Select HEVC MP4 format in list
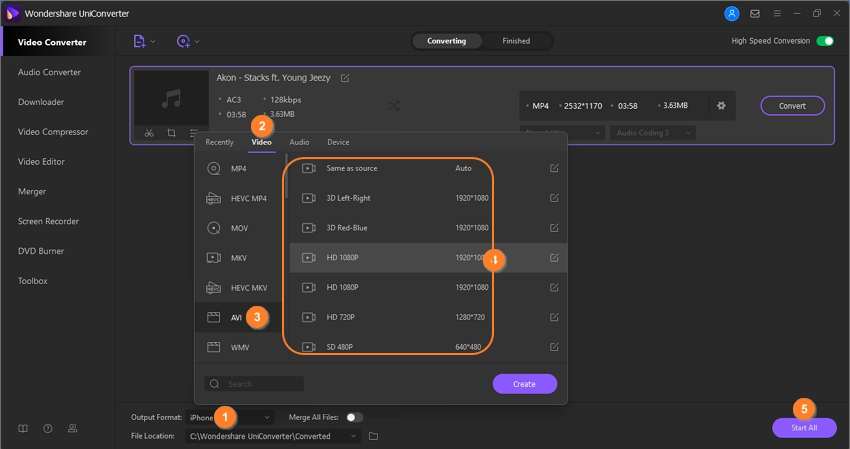 239,198
